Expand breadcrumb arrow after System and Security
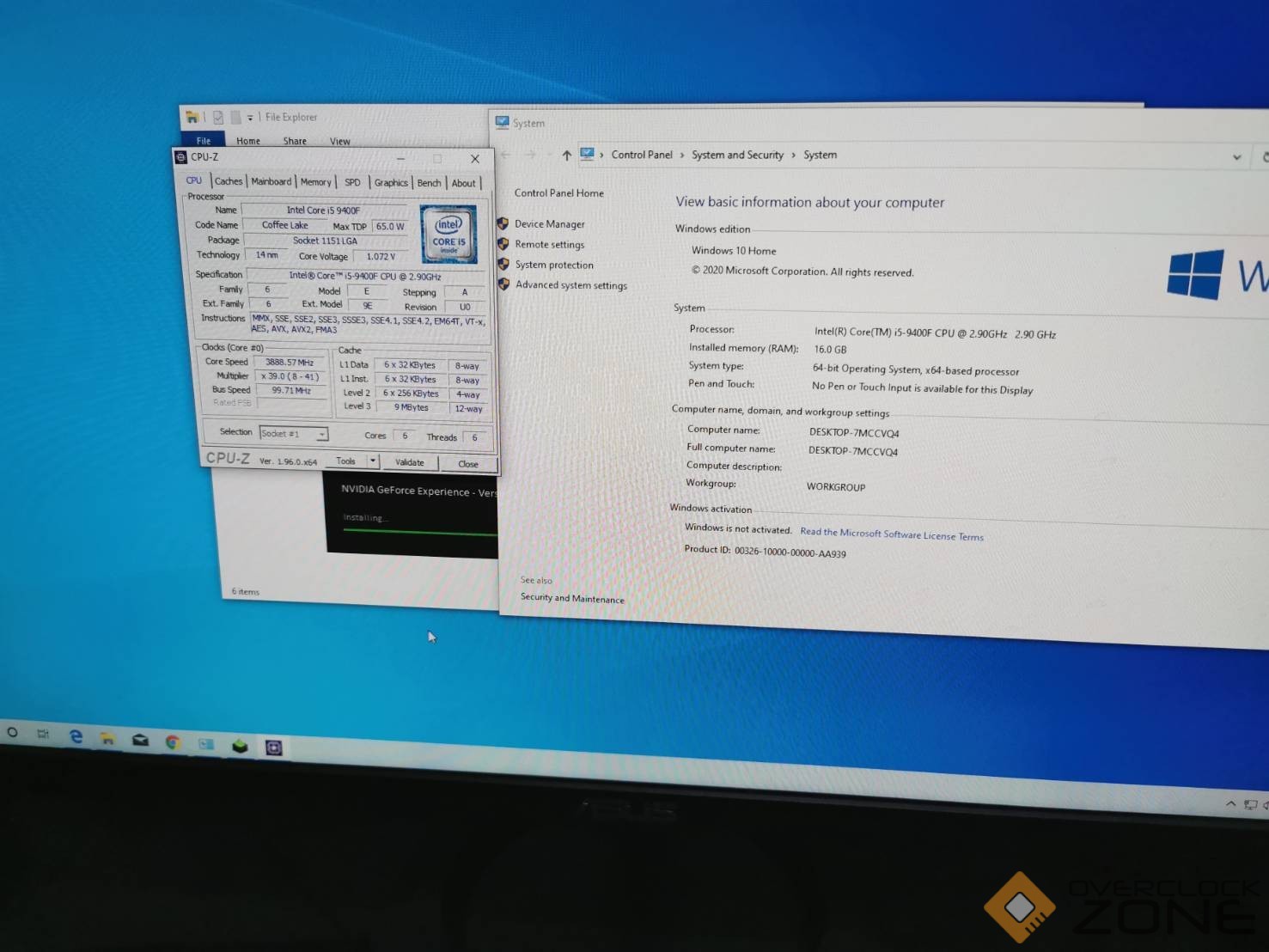 pos(793,156)
